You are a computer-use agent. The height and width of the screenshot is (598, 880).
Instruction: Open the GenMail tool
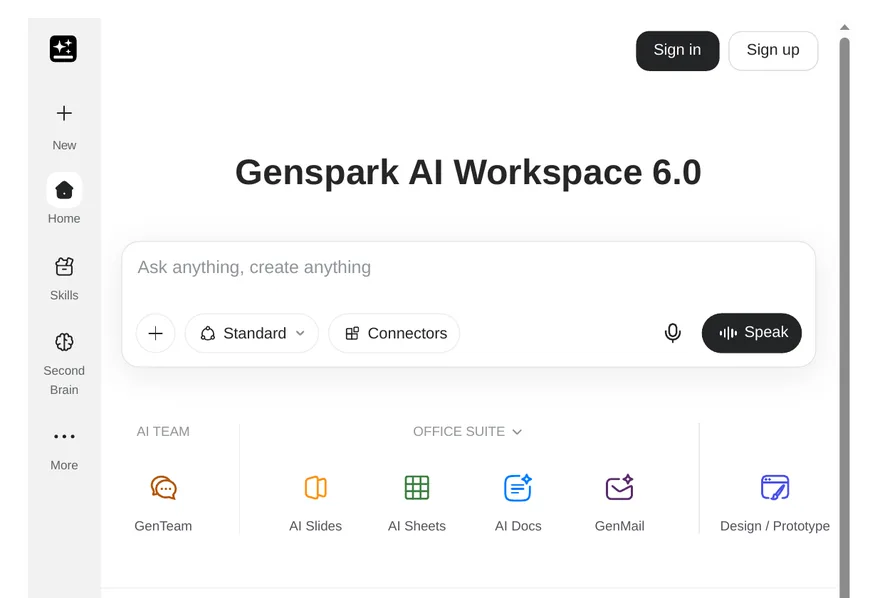coord(620,503)
